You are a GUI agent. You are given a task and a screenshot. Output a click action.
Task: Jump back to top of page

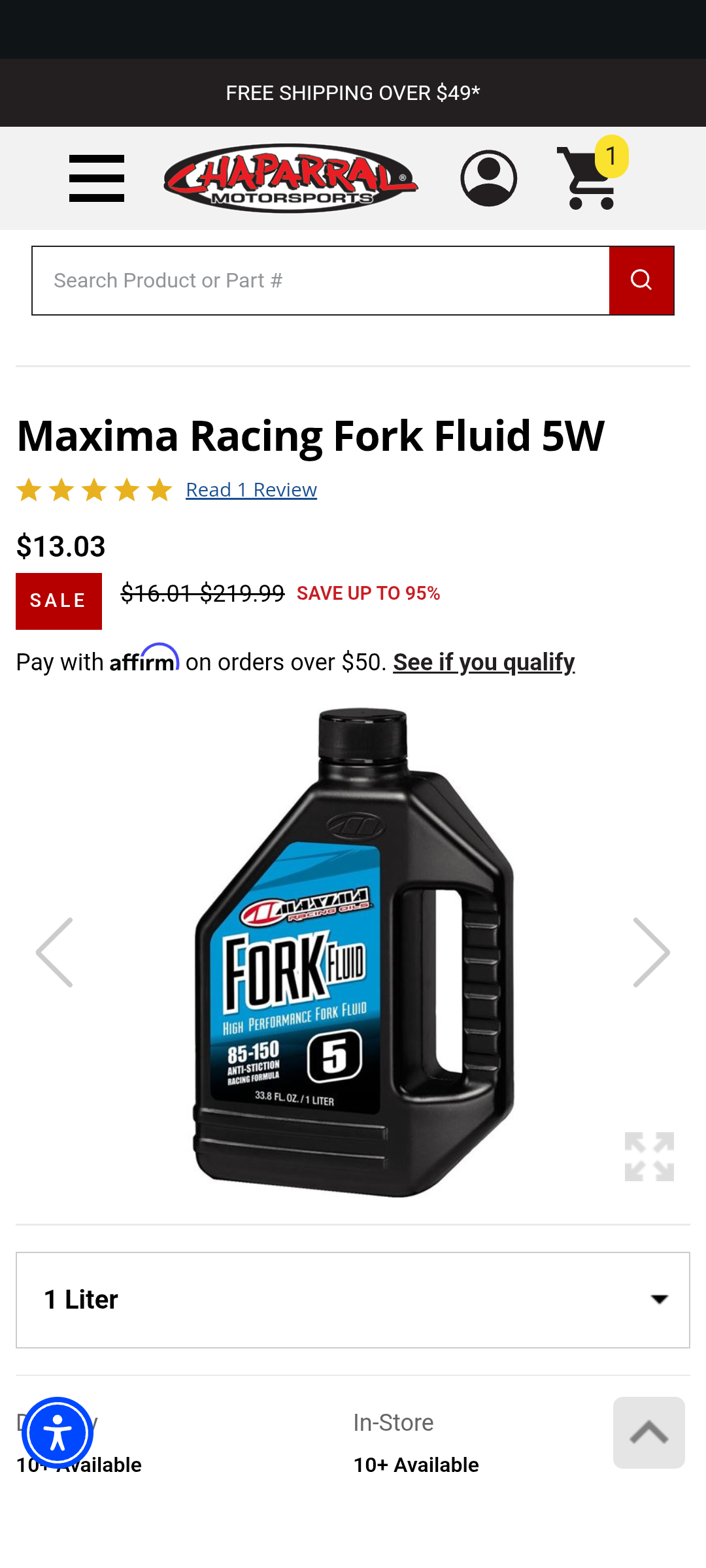tap(649, 1433)
